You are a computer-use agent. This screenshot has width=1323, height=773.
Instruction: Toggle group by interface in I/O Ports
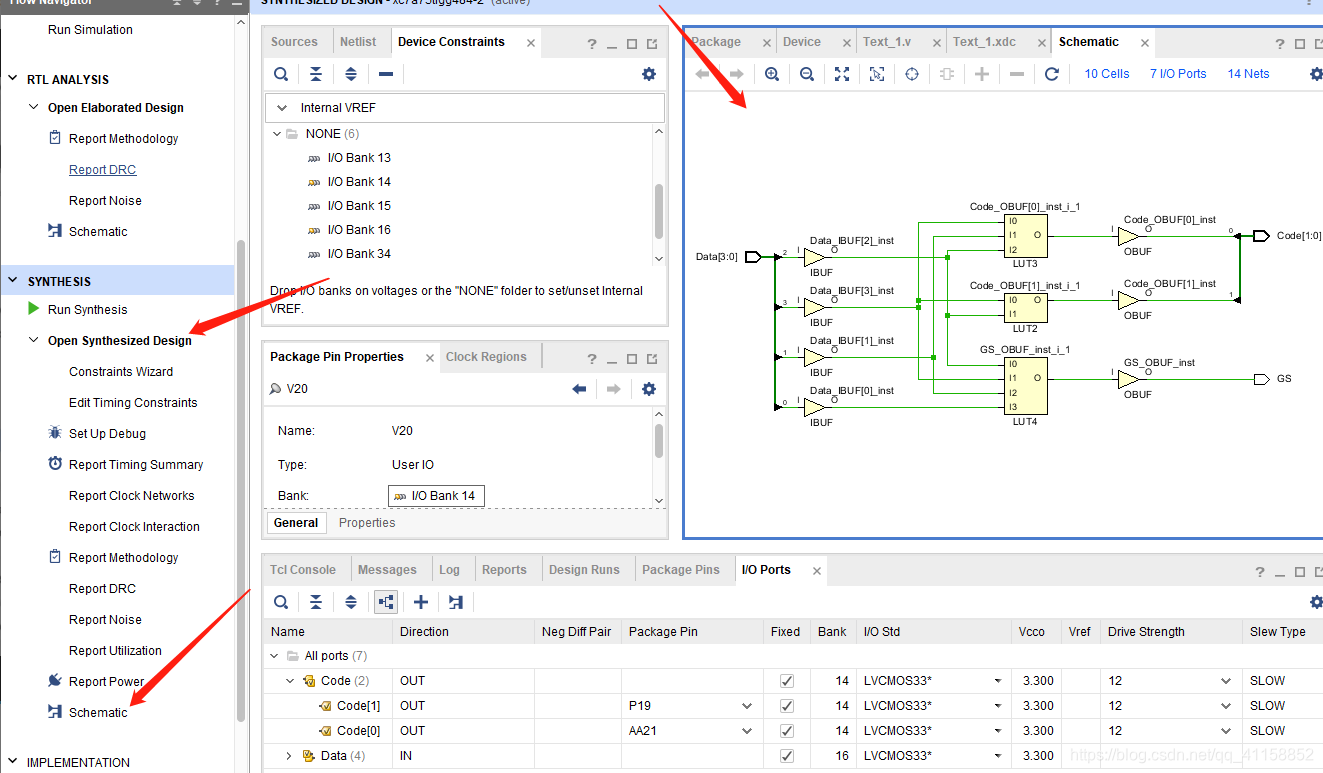[386, 602]
